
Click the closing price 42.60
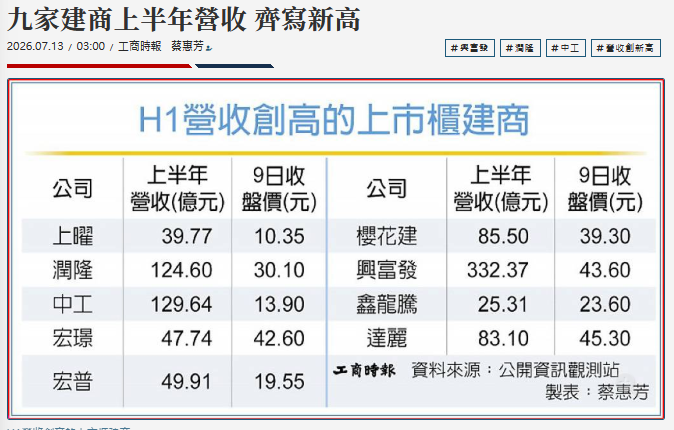coord(279,338)
